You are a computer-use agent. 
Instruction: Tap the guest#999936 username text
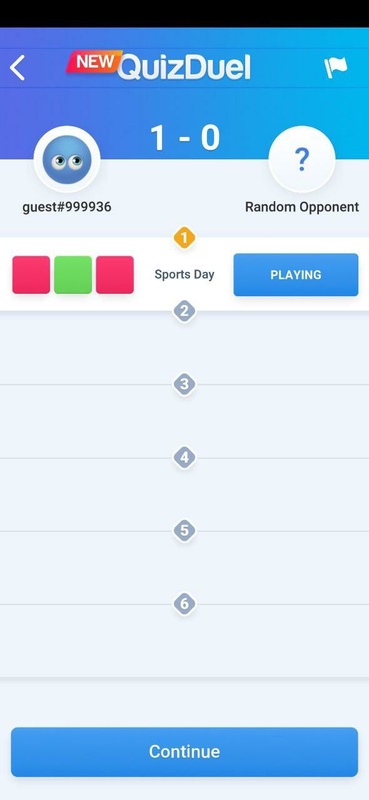(67, 207)
